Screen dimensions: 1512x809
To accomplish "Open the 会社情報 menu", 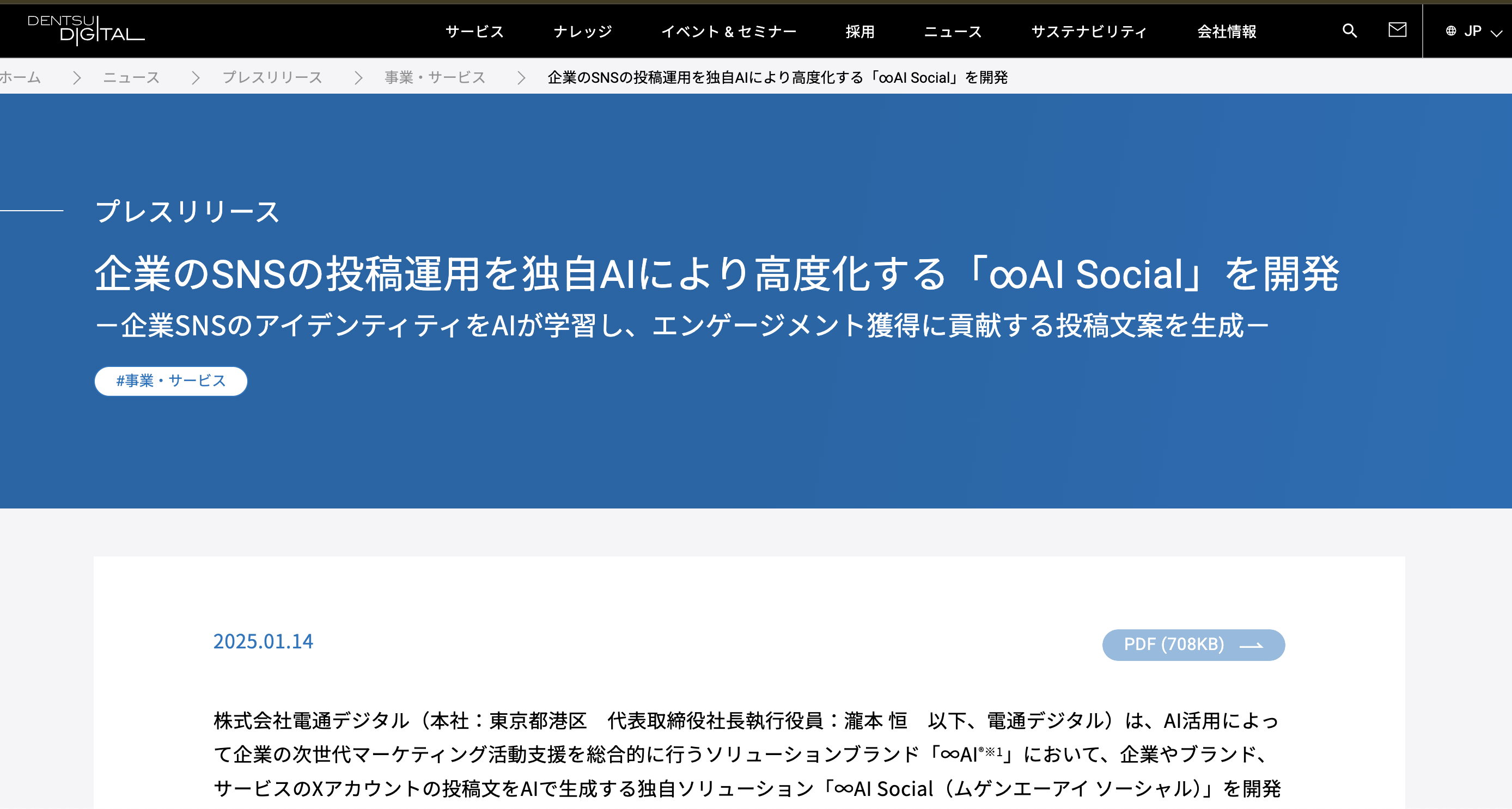I will (x=1227, y=32).
